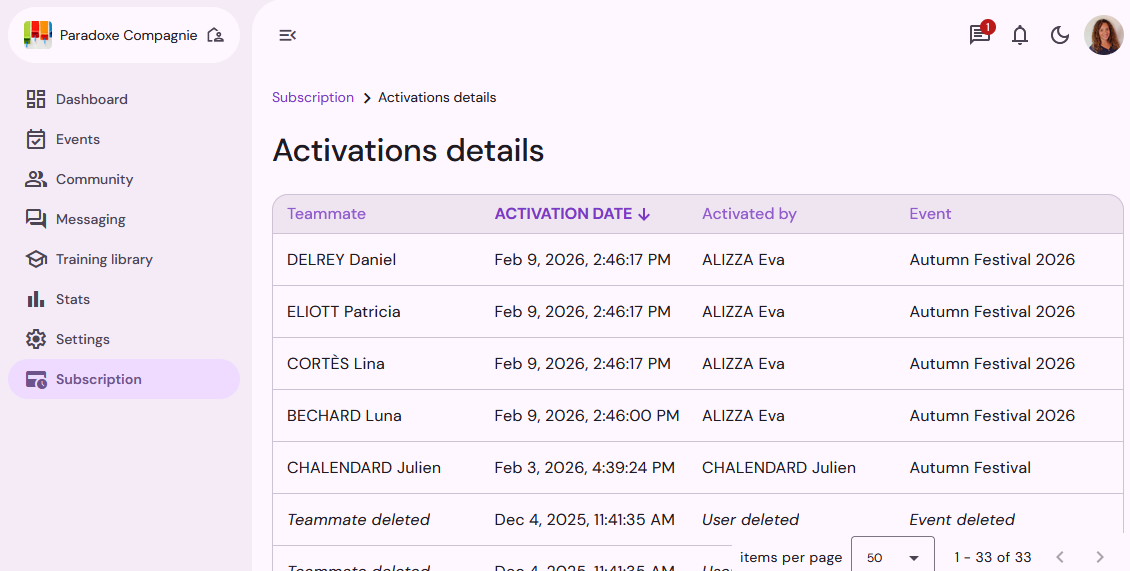Screen dimensions: 1130x571
Task: Go to Messaging section
Action: pos(90,219)
